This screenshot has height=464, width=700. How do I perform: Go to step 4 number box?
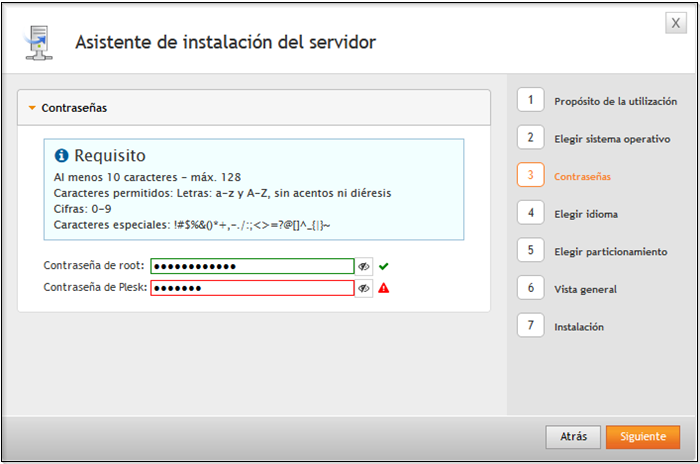pyautogui.click(x=530, y=212)
